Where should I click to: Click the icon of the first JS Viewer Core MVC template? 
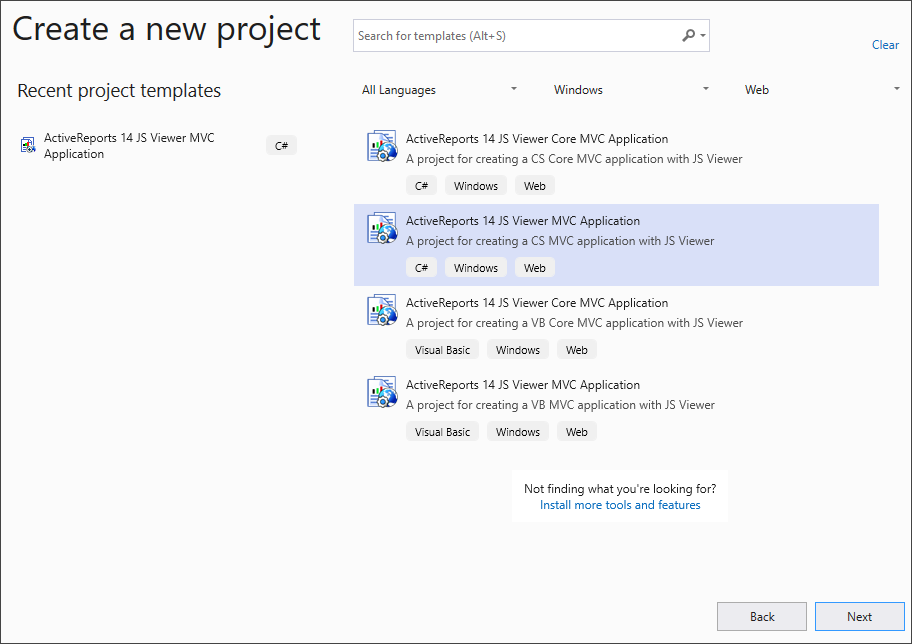click(x=381, y=145)
